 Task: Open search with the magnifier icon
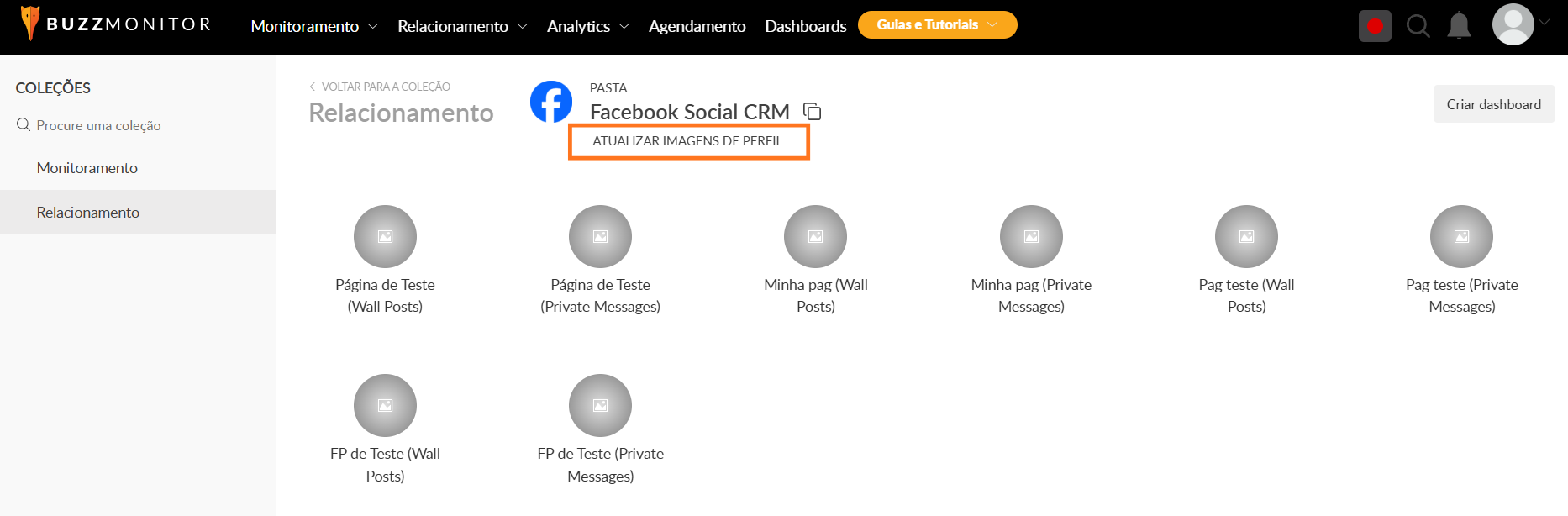(1418, 26)
